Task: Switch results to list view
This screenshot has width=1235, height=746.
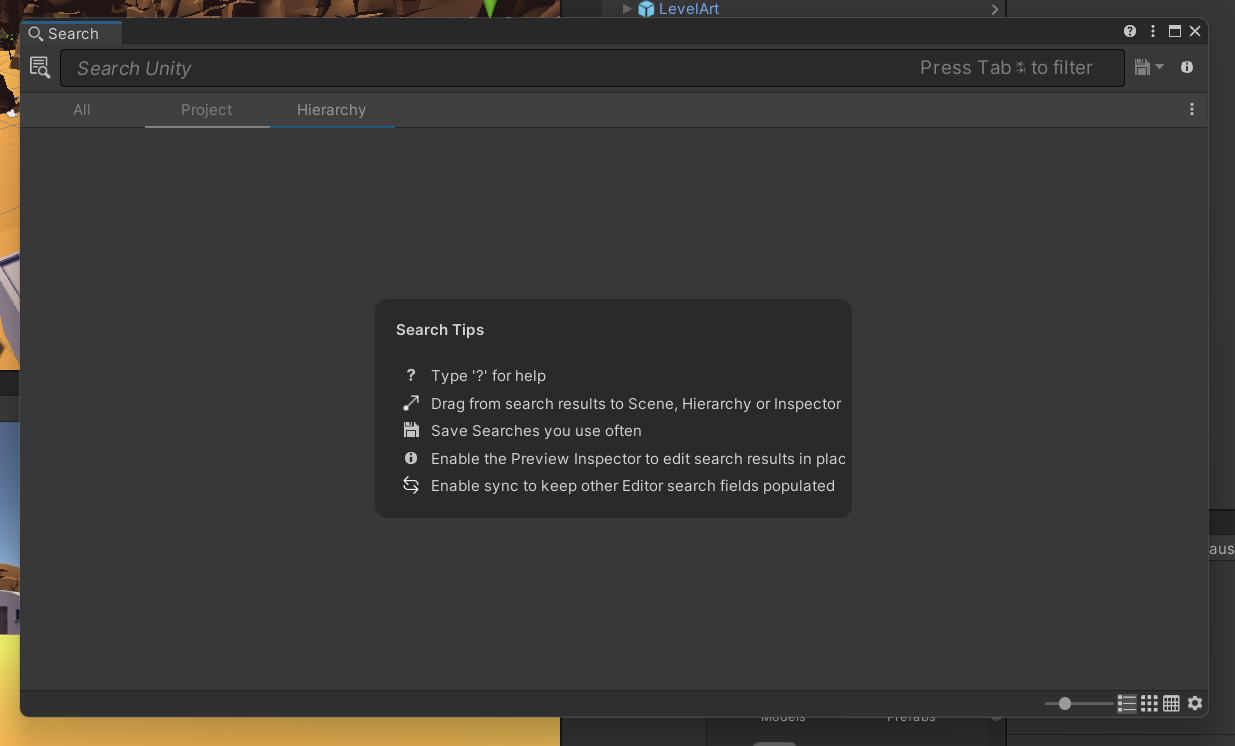Action: (x=1127, y=704)
